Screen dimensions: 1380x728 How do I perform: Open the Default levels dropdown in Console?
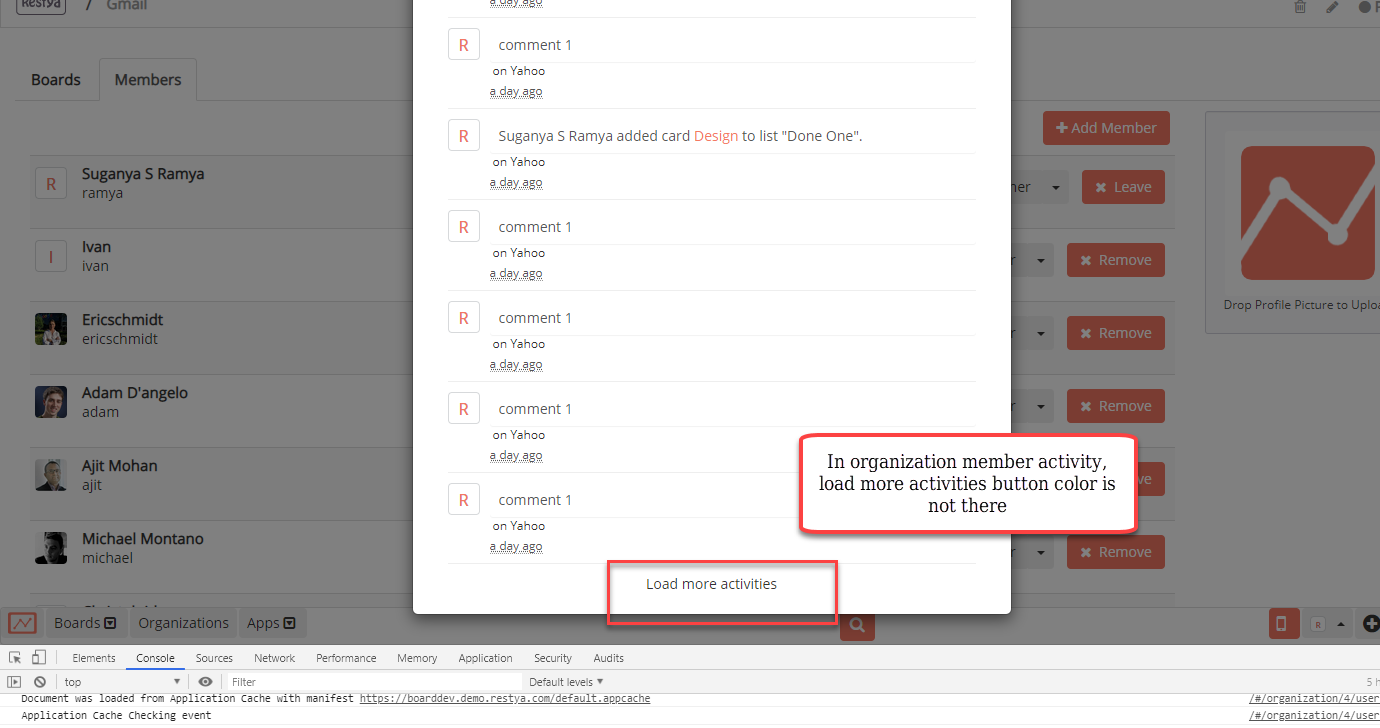pos(565,681)
